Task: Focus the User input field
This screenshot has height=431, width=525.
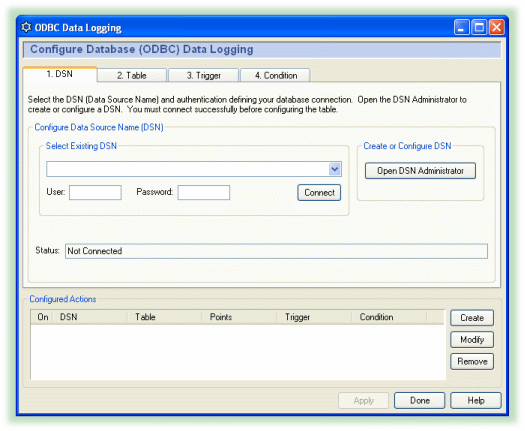Action: (x=95, y=193)
